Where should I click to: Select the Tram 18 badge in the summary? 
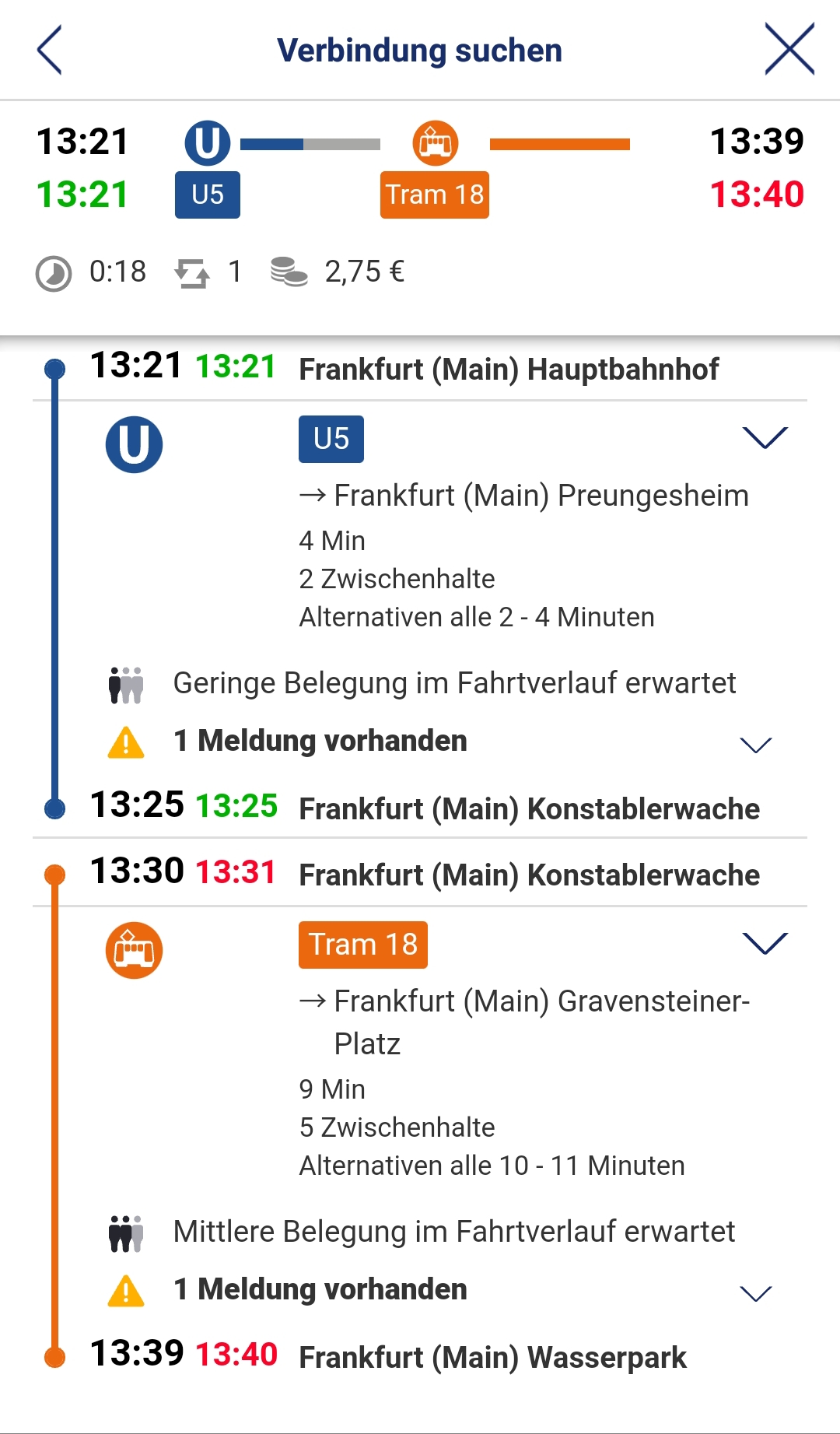click(435, 195)
